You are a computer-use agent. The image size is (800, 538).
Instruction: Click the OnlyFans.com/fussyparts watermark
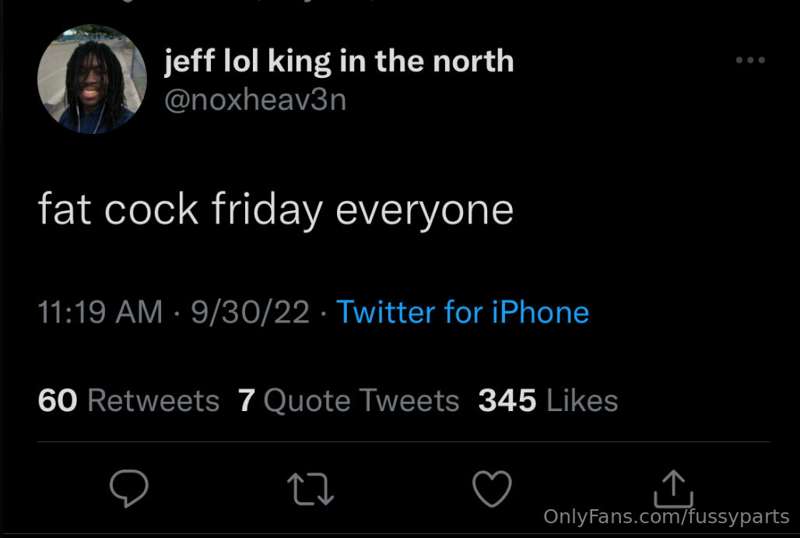(x=666, y=517)
